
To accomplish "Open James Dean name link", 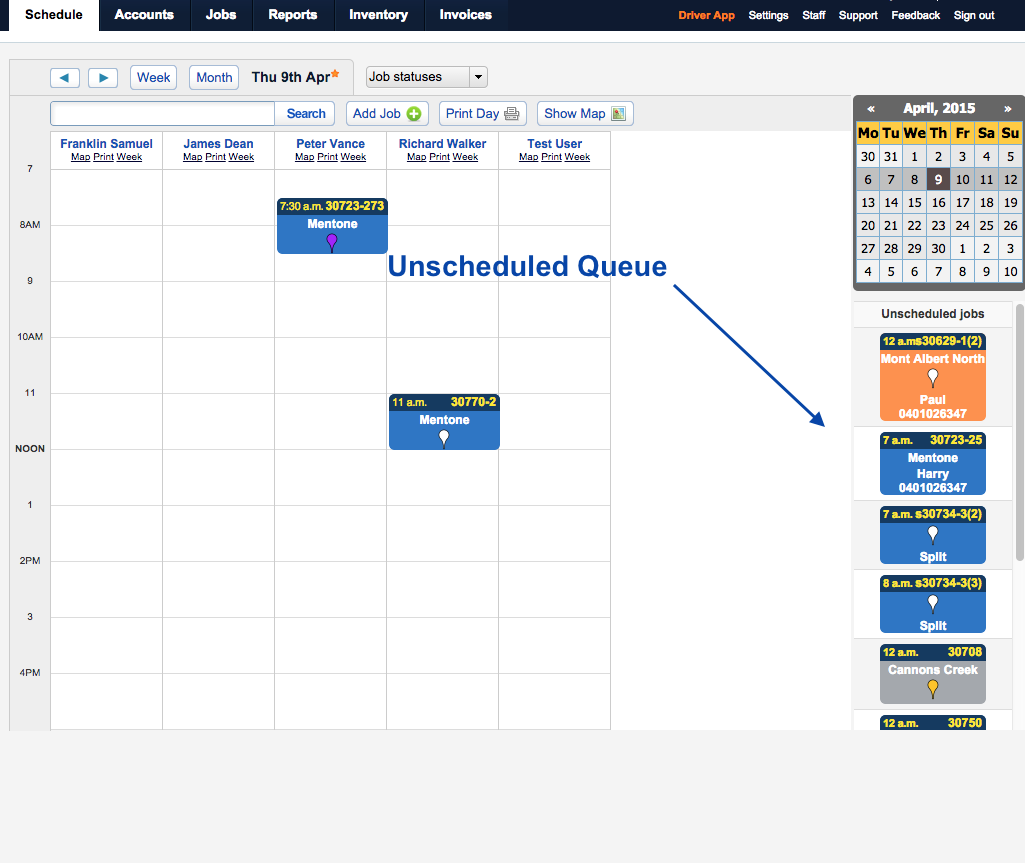I will 218,144.
